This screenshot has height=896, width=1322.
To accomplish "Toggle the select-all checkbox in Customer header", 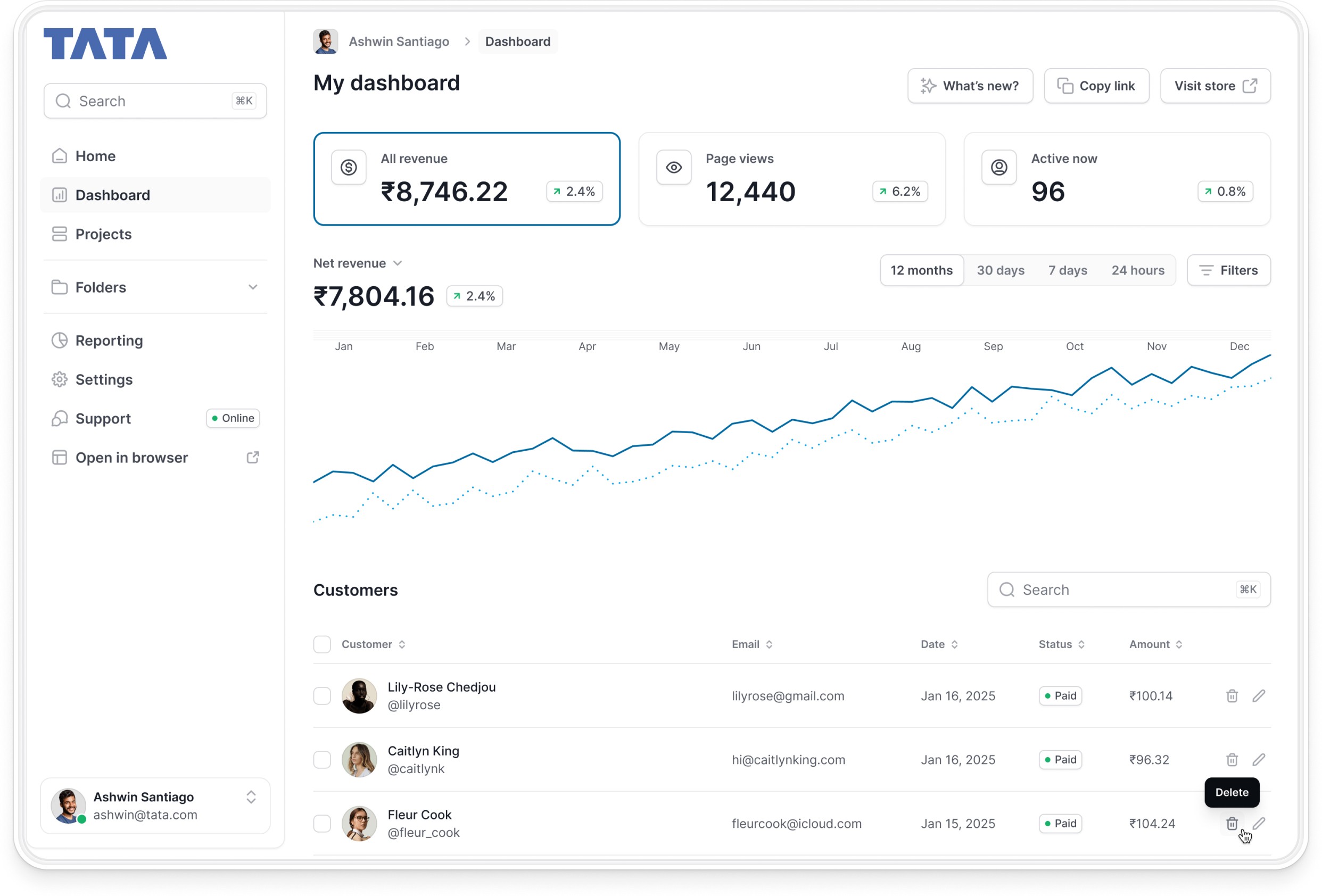I will pyautogui.click(x=322, y=644).
